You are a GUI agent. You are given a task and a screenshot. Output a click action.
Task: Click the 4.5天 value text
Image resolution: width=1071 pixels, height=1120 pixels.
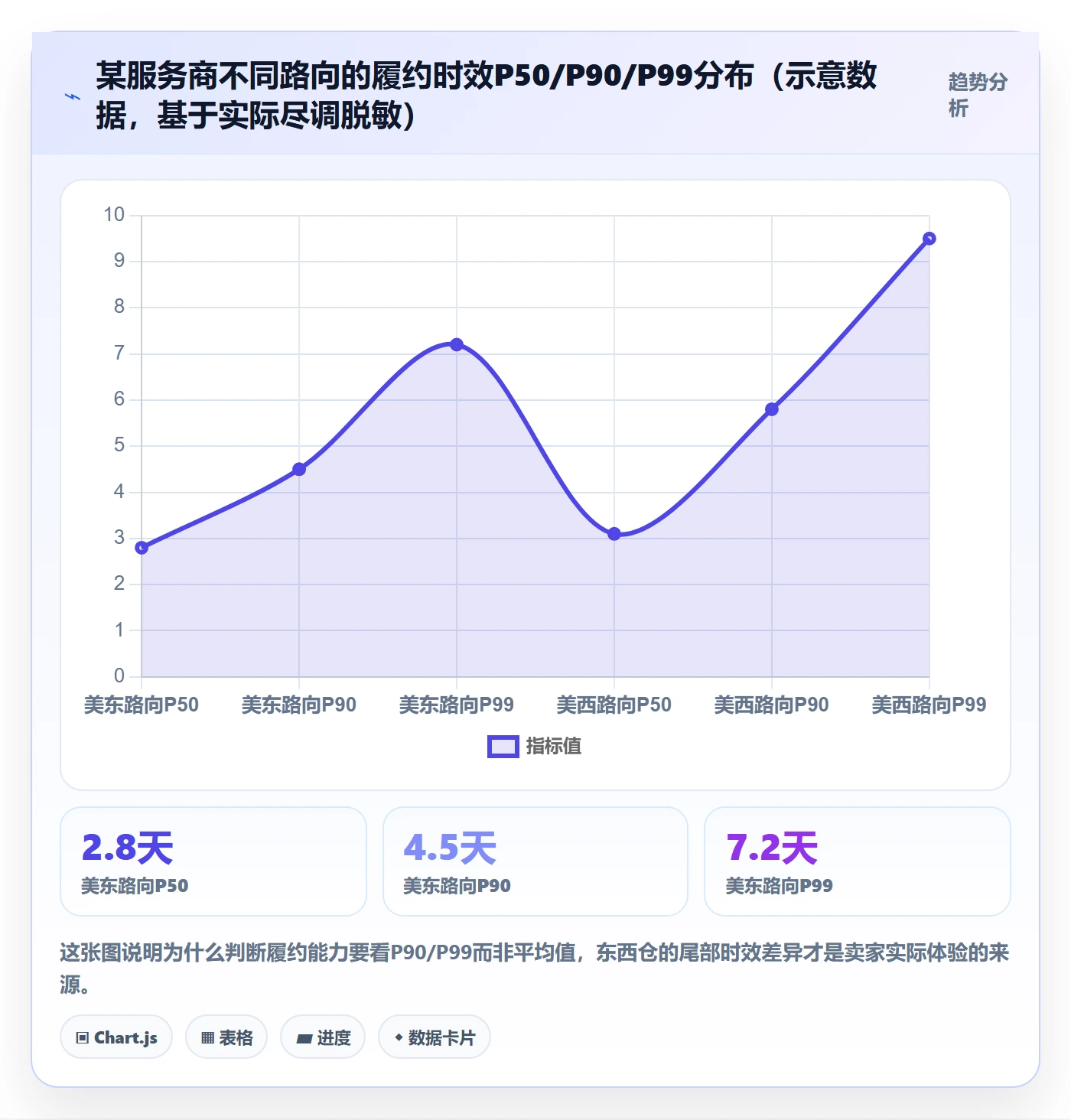click(x=451, y=848)
